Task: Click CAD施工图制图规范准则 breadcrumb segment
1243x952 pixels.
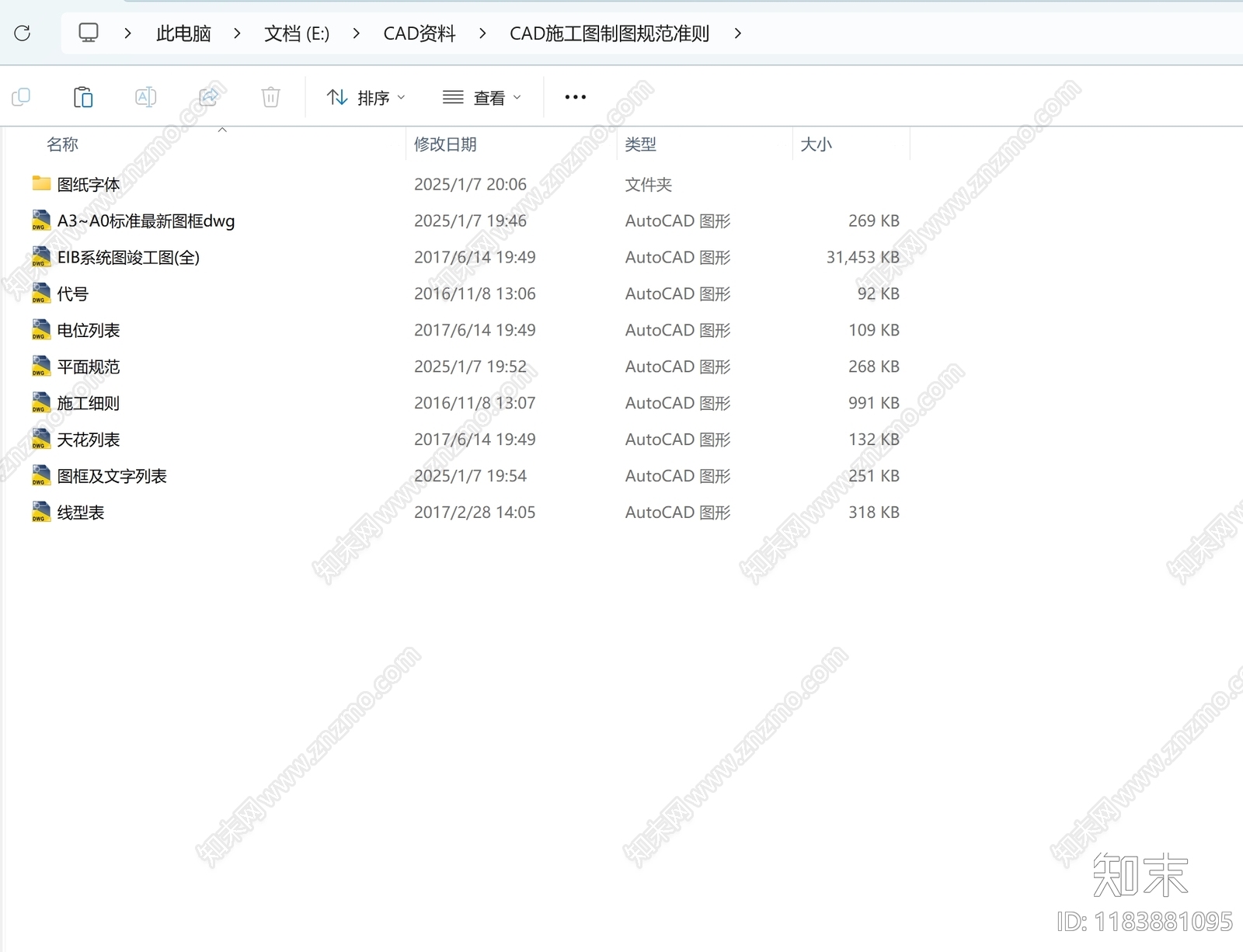Action: click(609, 33)
